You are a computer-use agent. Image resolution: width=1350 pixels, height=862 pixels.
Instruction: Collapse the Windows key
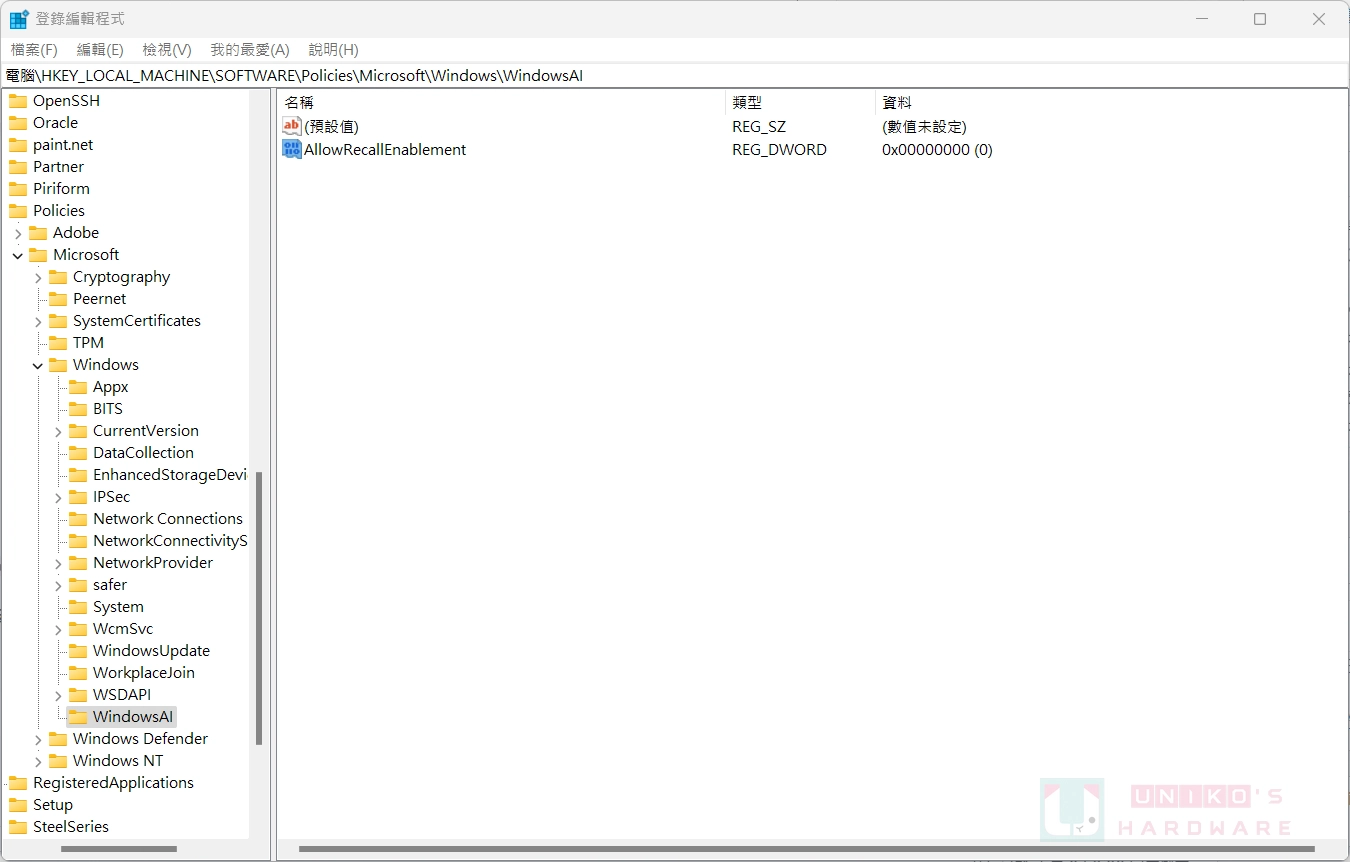(38, 365)
